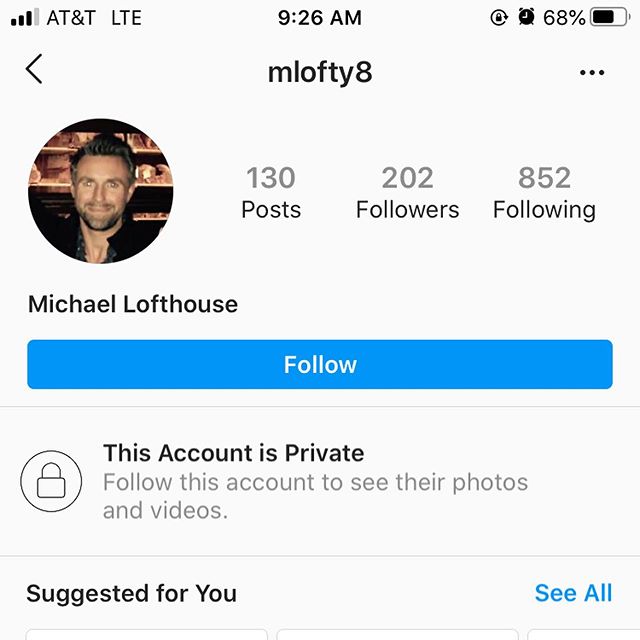The image size is (640, 640).
Task: Tap the alarm clock status icon
Action: 526,17
